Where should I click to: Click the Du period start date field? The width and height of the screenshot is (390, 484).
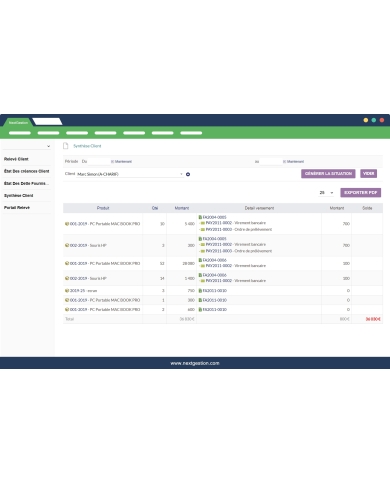point(99,162)
